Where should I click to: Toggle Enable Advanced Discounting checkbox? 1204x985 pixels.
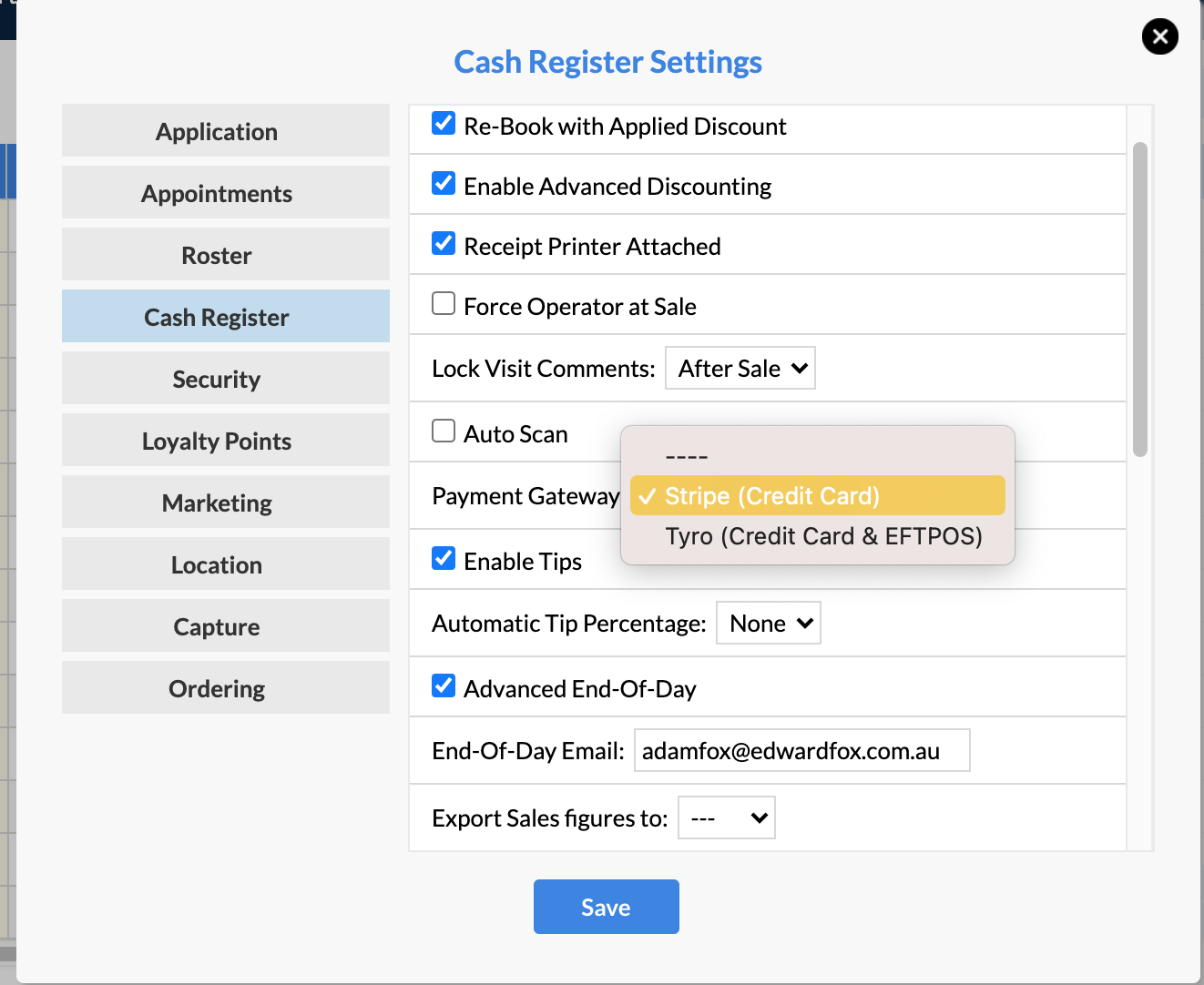[x=444, y=183]
